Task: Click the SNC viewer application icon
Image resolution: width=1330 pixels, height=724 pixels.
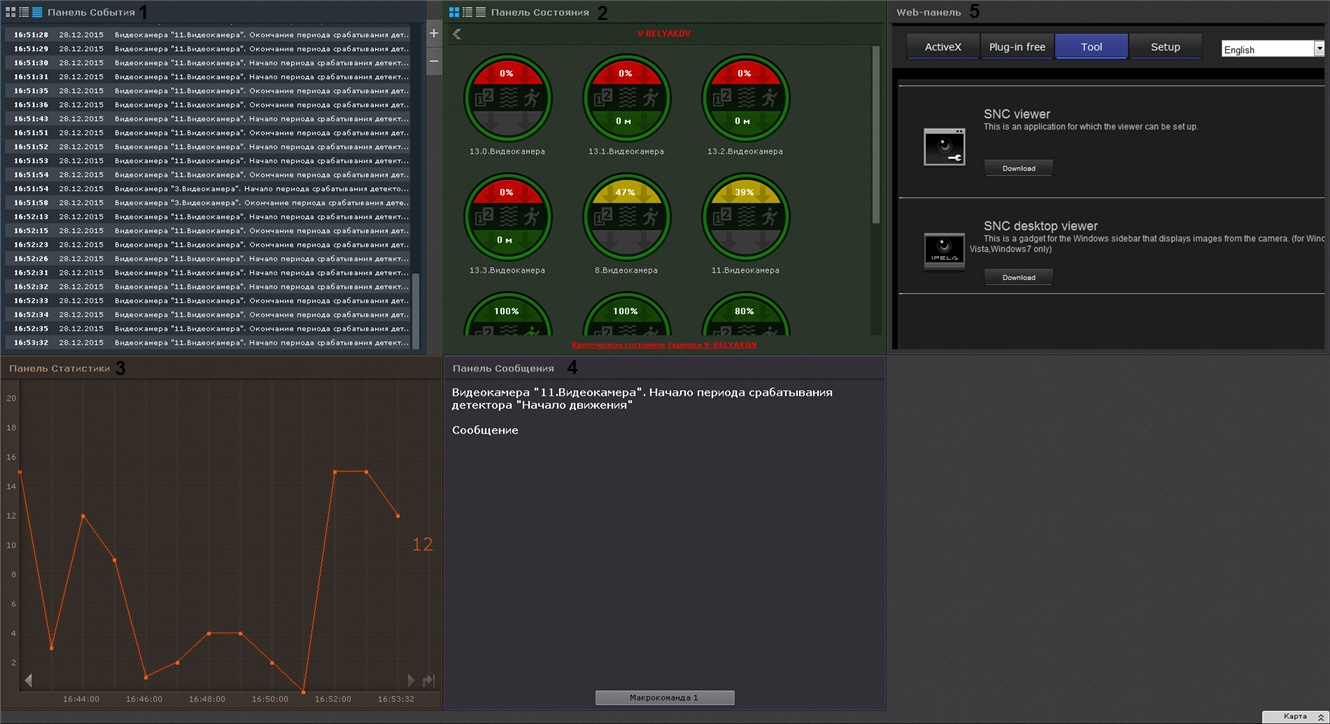Action: (x=944, y=146)
